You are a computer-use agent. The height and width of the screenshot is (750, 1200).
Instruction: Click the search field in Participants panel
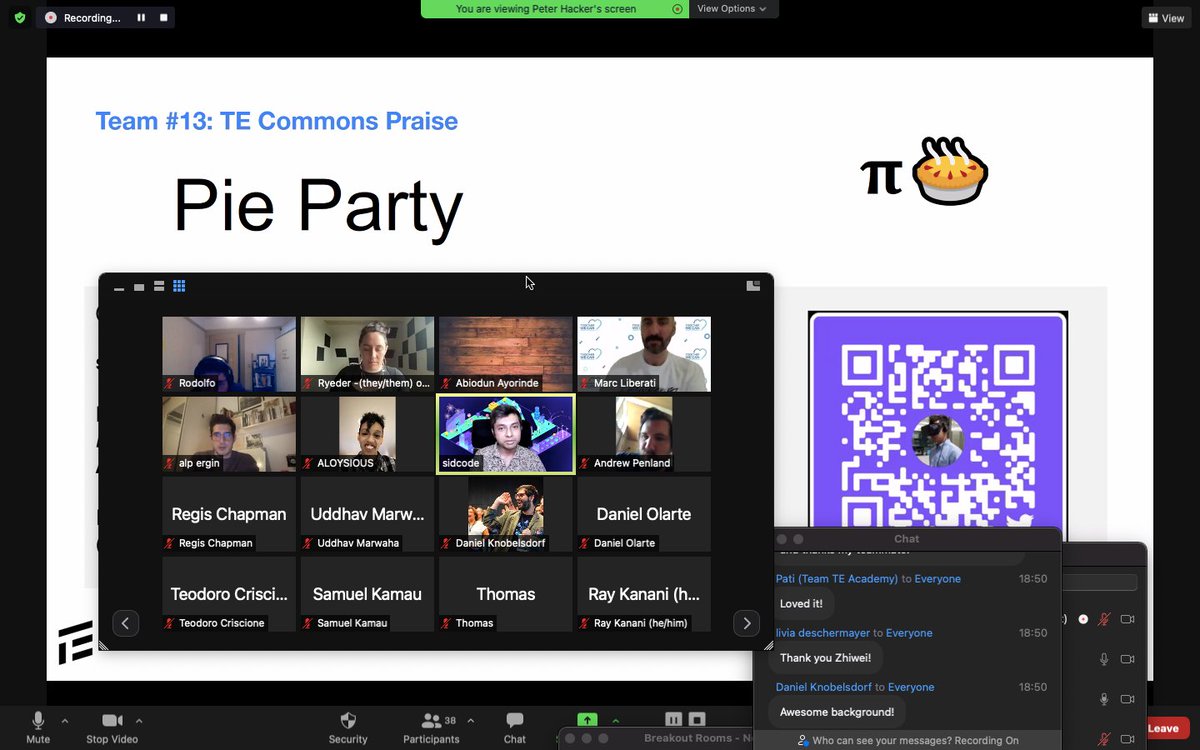[x=1099, y=582]
